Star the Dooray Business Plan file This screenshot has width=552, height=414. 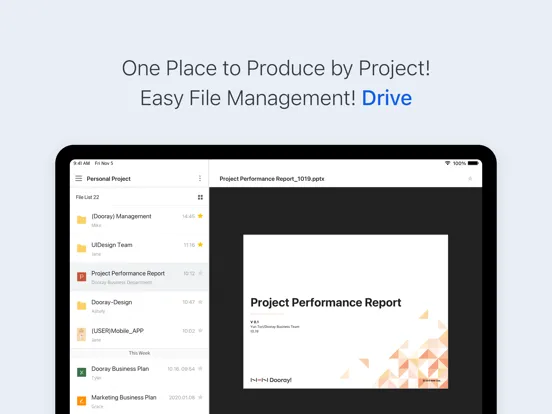pyautogui.click(x=200, y=369)
